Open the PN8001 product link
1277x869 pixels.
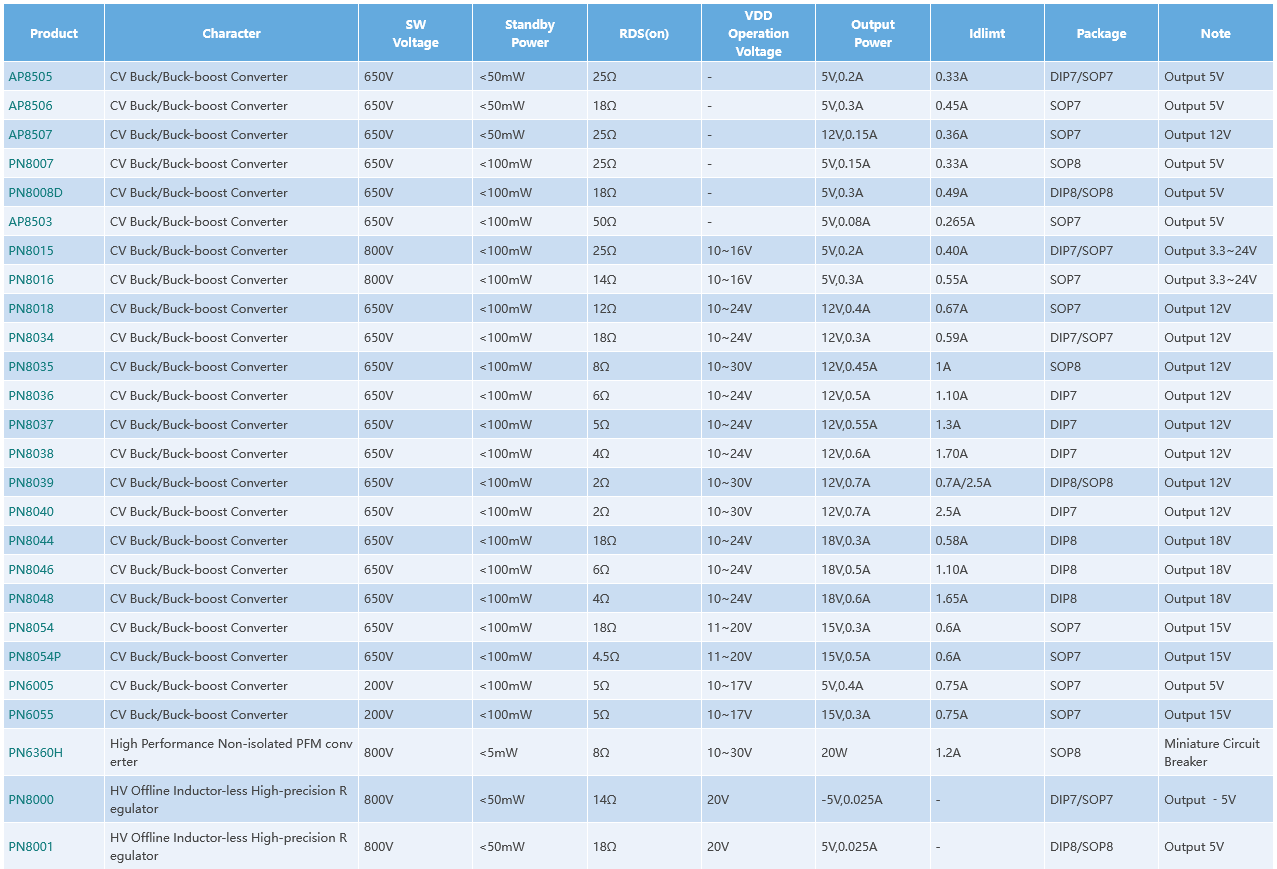pos(31,847)
